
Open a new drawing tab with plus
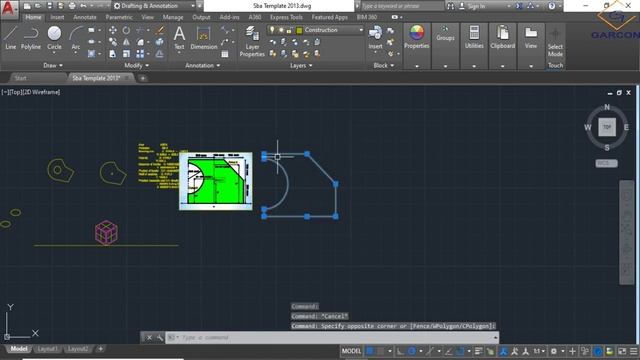point(143,78)
